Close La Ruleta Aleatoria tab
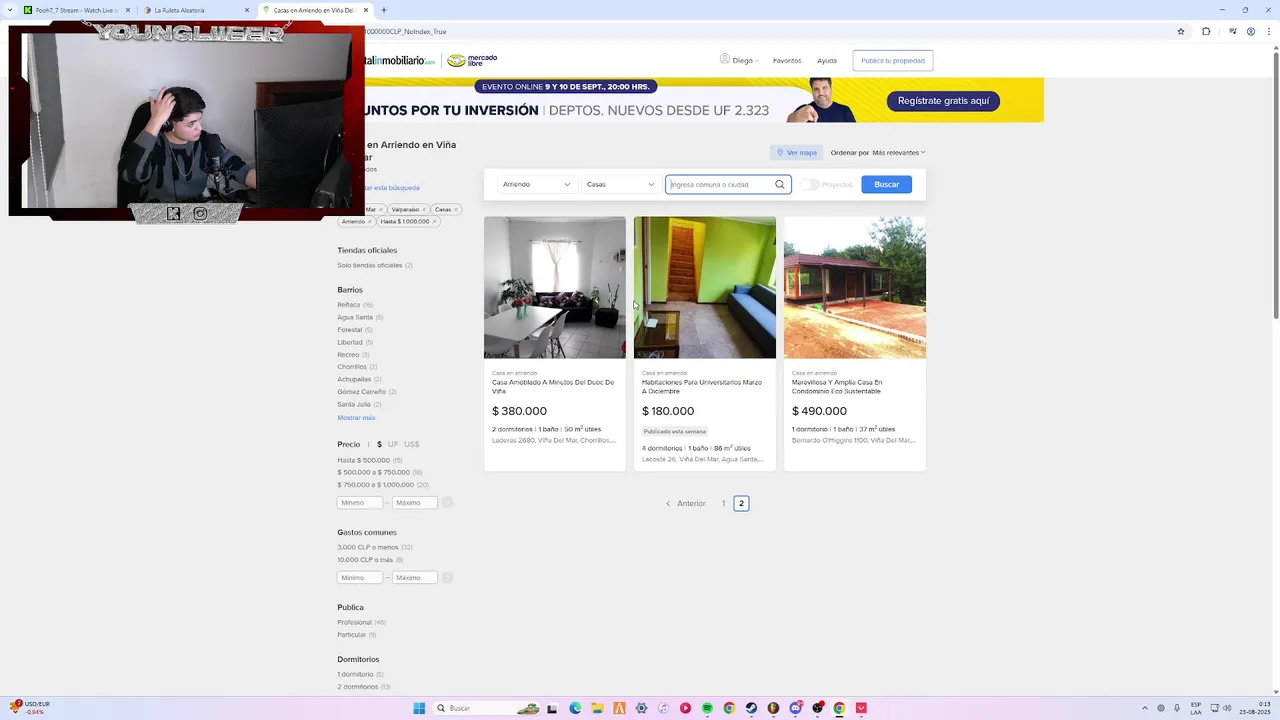Image resolution: width=1280 pixels, height=720 pixels. click(x=247, y=10)
